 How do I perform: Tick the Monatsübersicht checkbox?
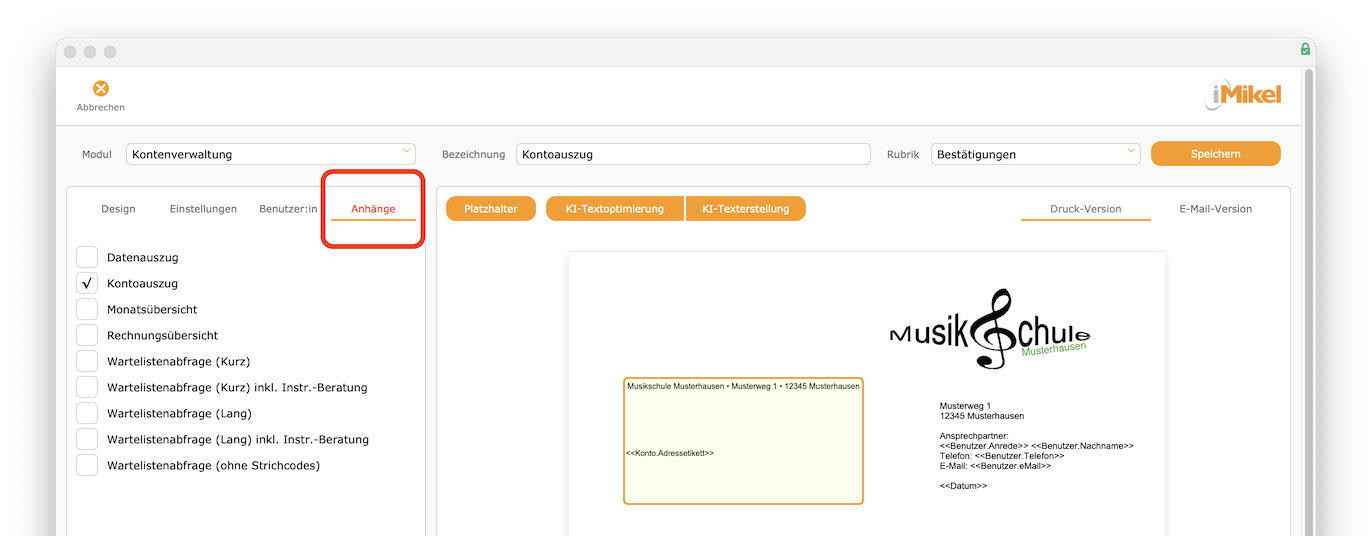tap(88, 309)
